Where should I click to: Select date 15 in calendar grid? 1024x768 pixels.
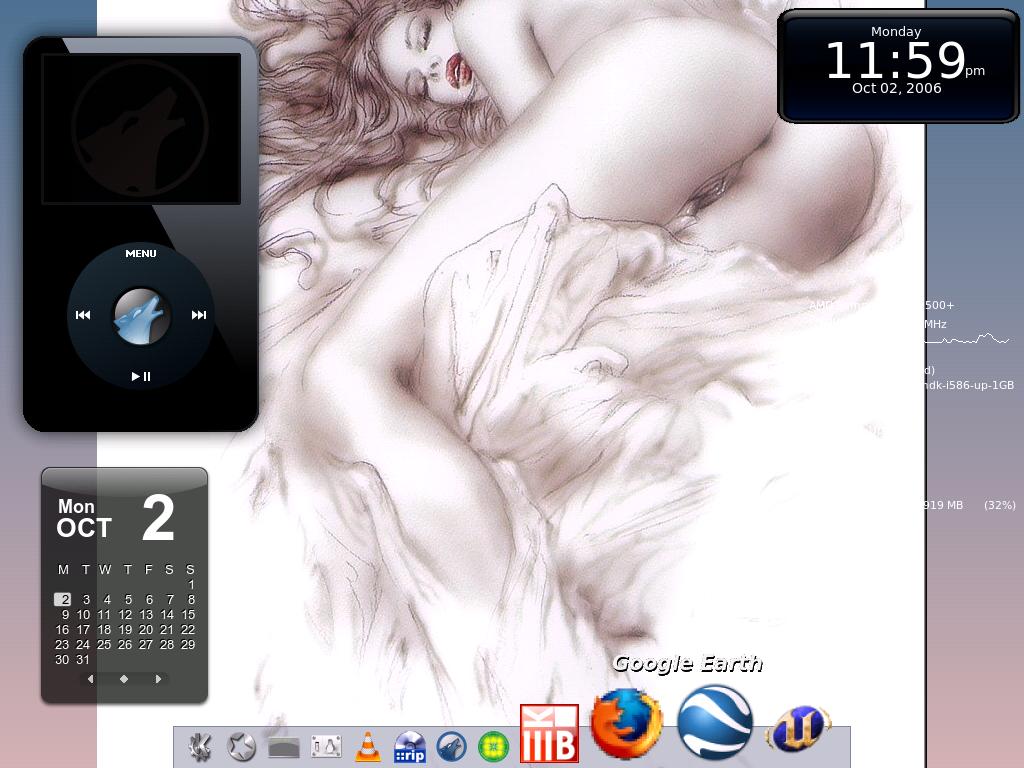pos(188,615)
